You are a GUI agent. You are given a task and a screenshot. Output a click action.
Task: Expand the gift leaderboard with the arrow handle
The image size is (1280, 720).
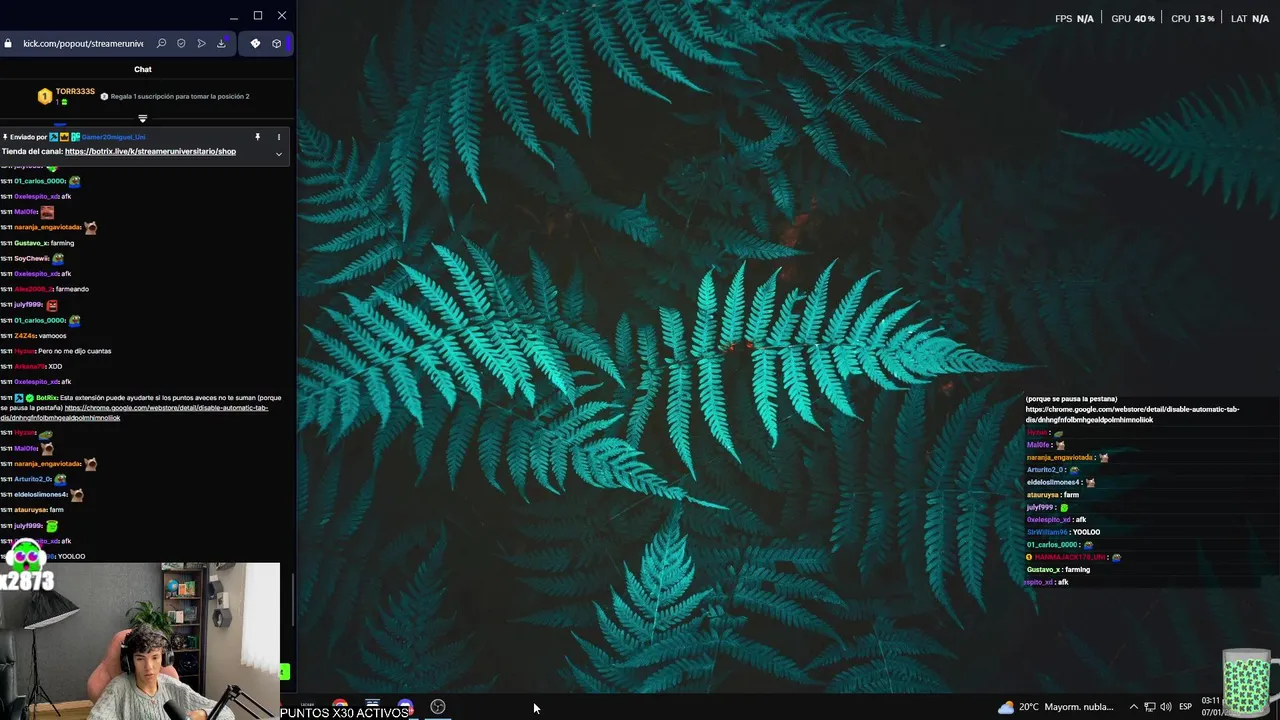click(x=142, y=119)
